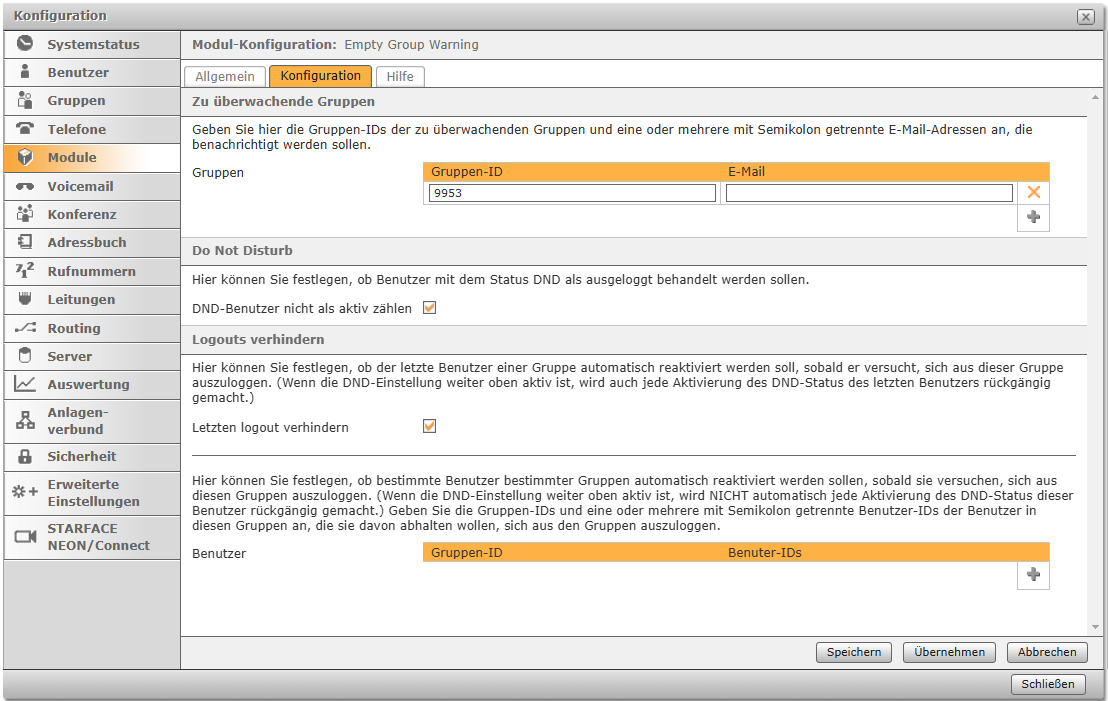The image size is (1108, 701).
Task: Click the Systemstatus gauge icon in sidebar
Action: click(25, 44)
